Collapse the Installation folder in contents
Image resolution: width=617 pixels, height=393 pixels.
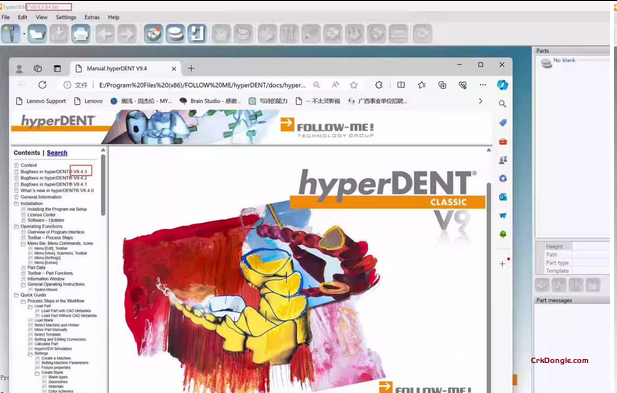click(x=17, y=203)
